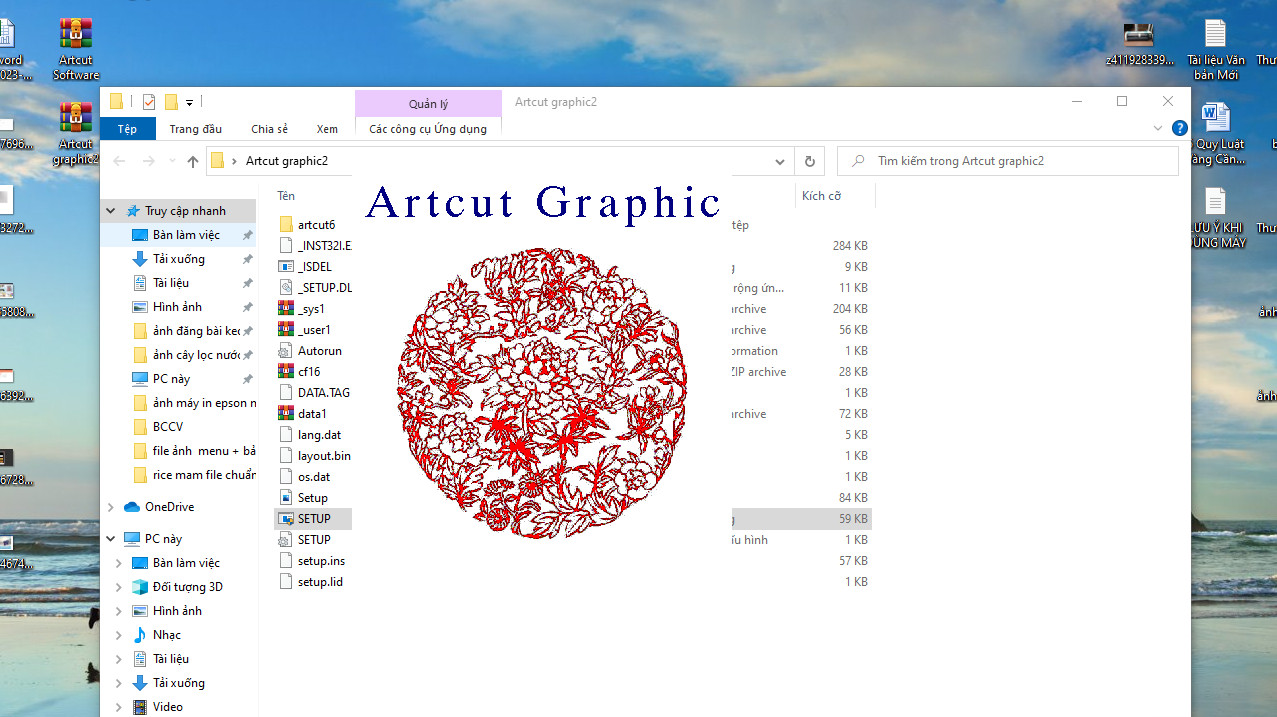1277x717 pixels.
Task: Collapse the PC này tree node
Action: coord(112,539)
